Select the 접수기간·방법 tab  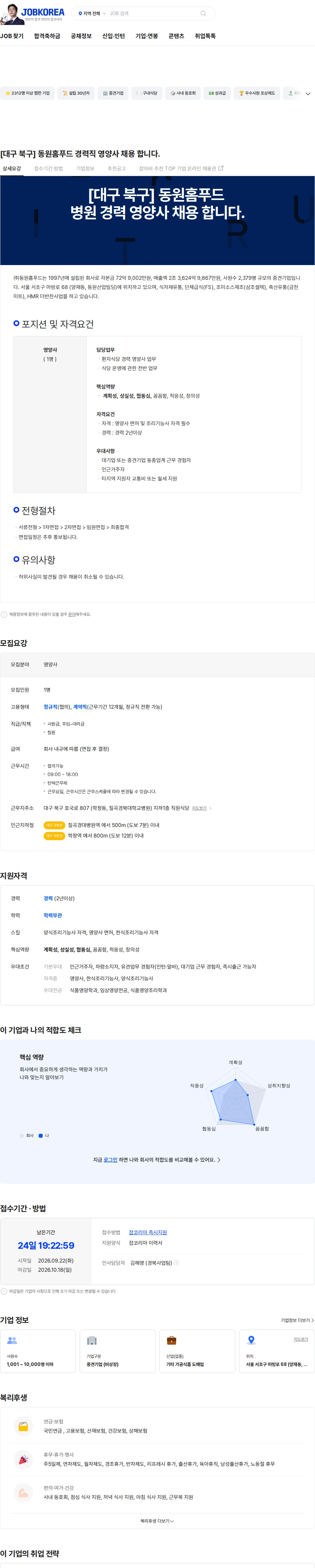[x=48, y=168]
